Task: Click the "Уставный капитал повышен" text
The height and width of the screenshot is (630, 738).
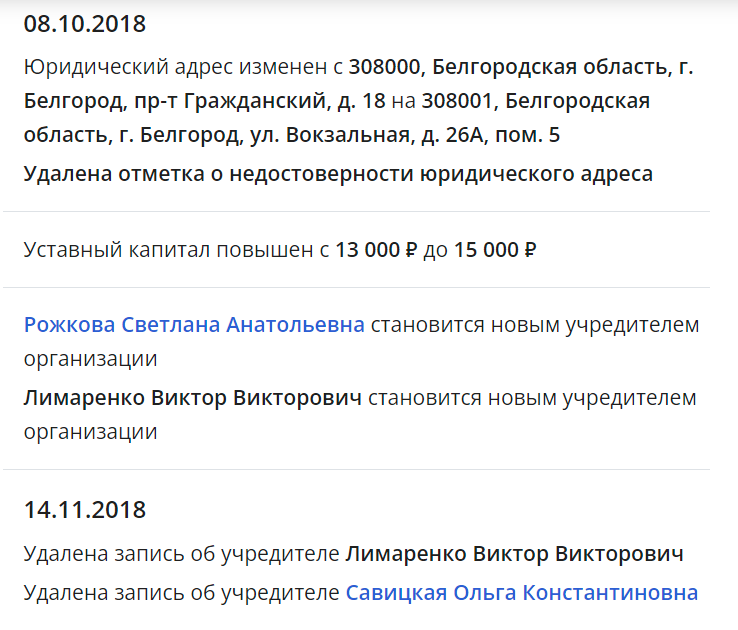Action: (168, 249)
